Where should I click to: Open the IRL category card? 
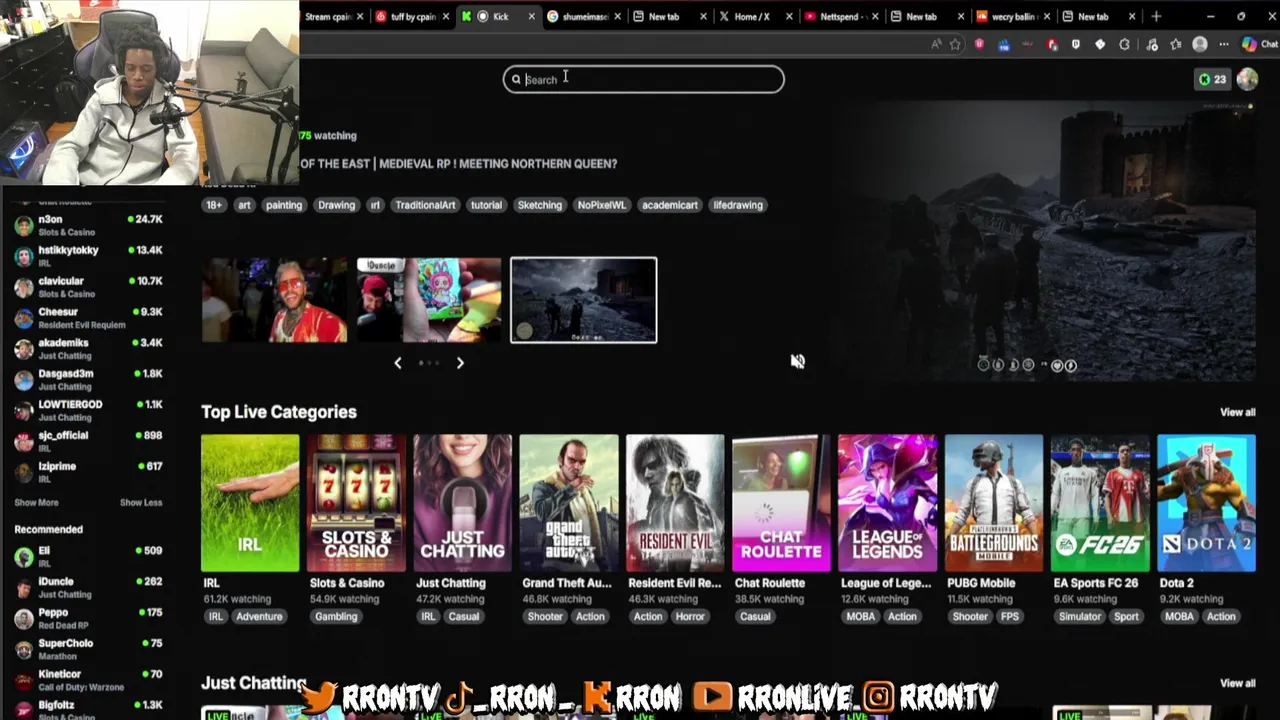coord(250,503)
